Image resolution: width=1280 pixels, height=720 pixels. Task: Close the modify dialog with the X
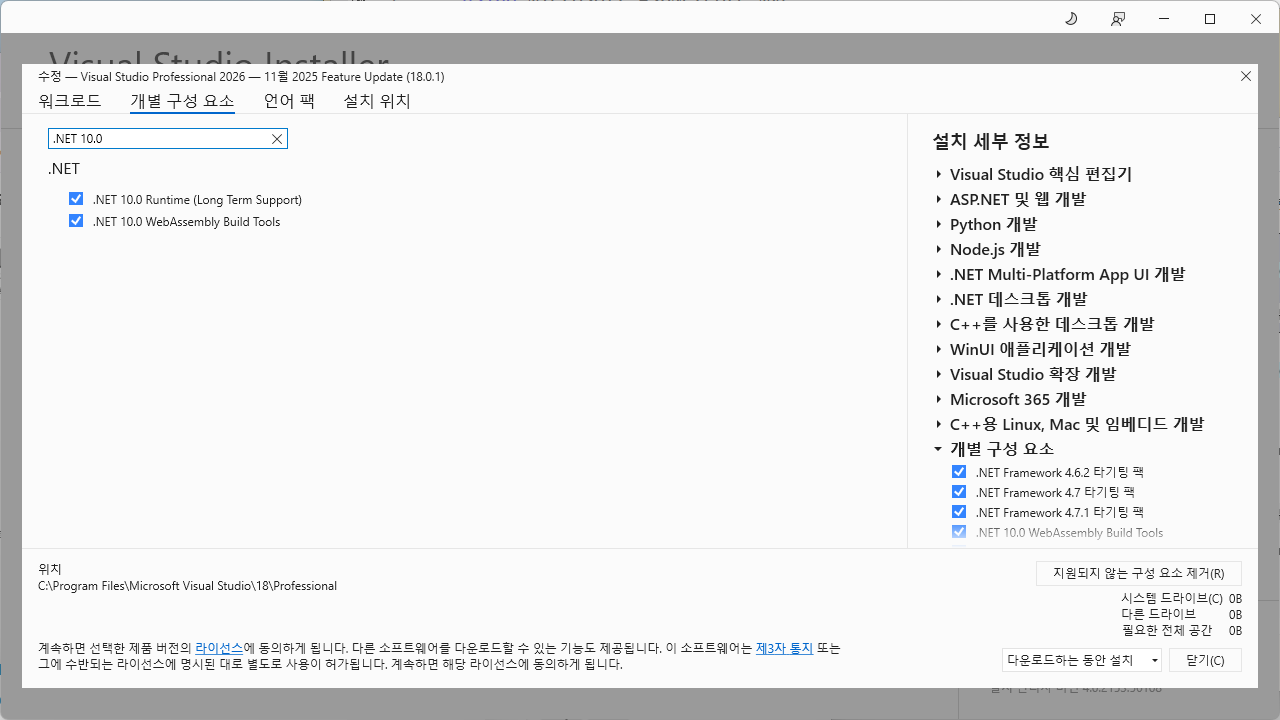(x=1246, y=76)
